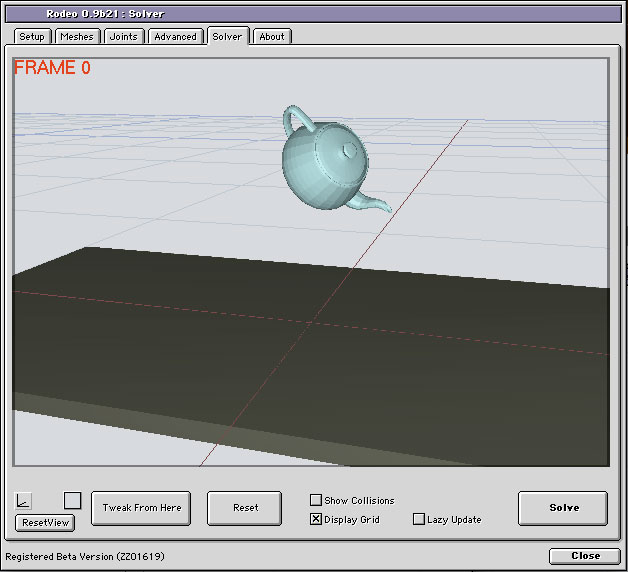Open the Meshes tab
The image size is (628, 572).
[x=77, y=36]
